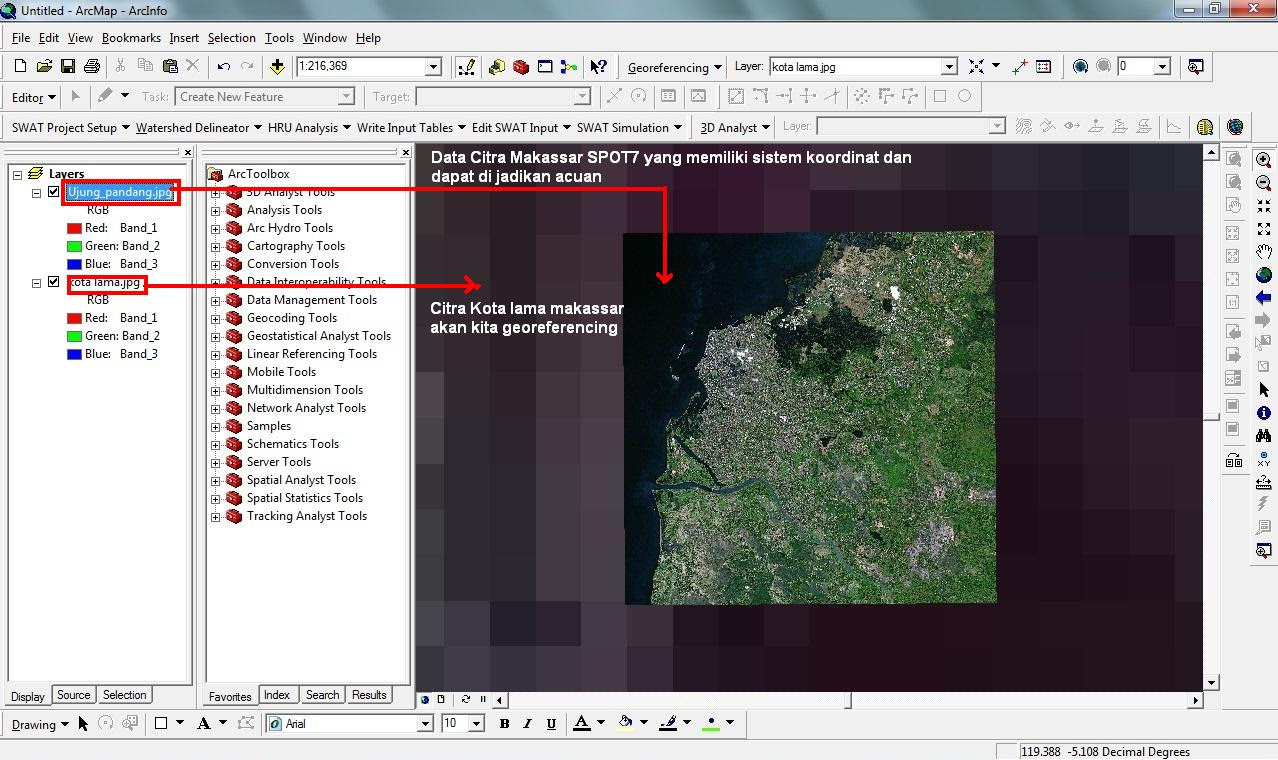Image resolution: width=1278 pixels, height=760 pixels.
Task: Click the map vertical scrollbar down arrow
Action: coord(1211,683)
